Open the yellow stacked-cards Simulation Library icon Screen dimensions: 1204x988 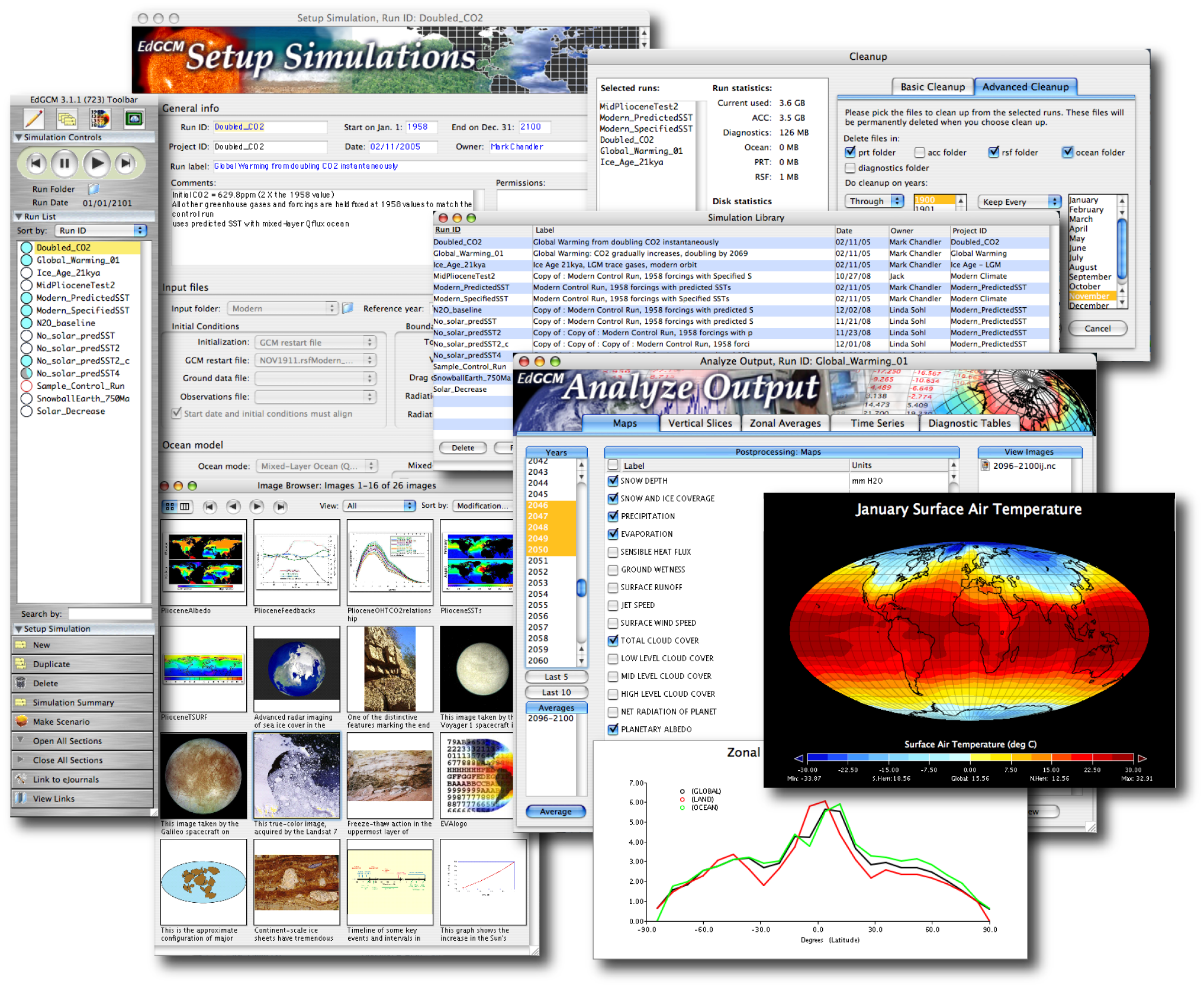(66, 119)
